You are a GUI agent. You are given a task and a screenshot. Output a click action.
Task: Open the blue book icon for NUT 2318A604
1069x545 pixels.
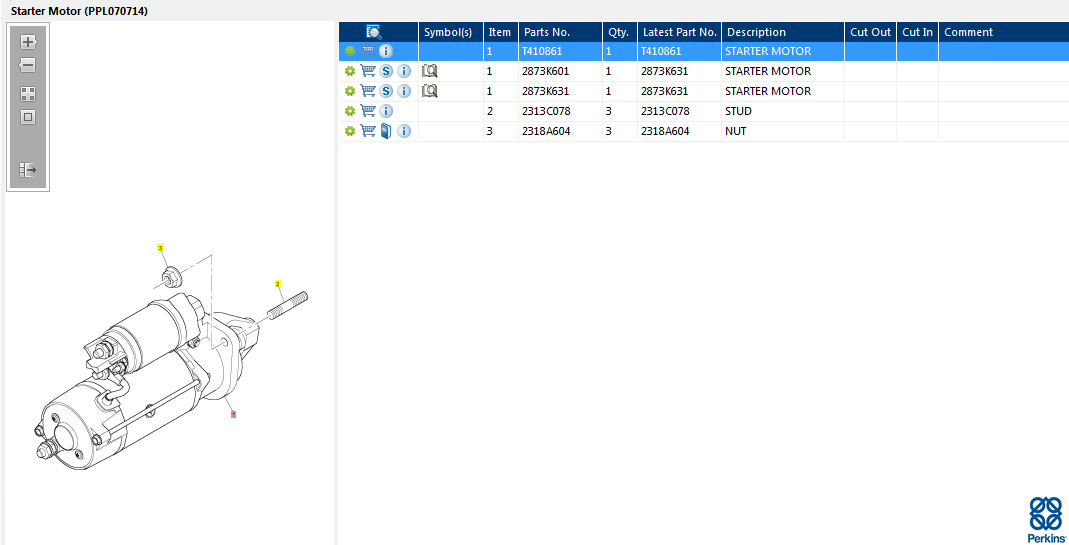pyautogui.click(x=386, y=131)
